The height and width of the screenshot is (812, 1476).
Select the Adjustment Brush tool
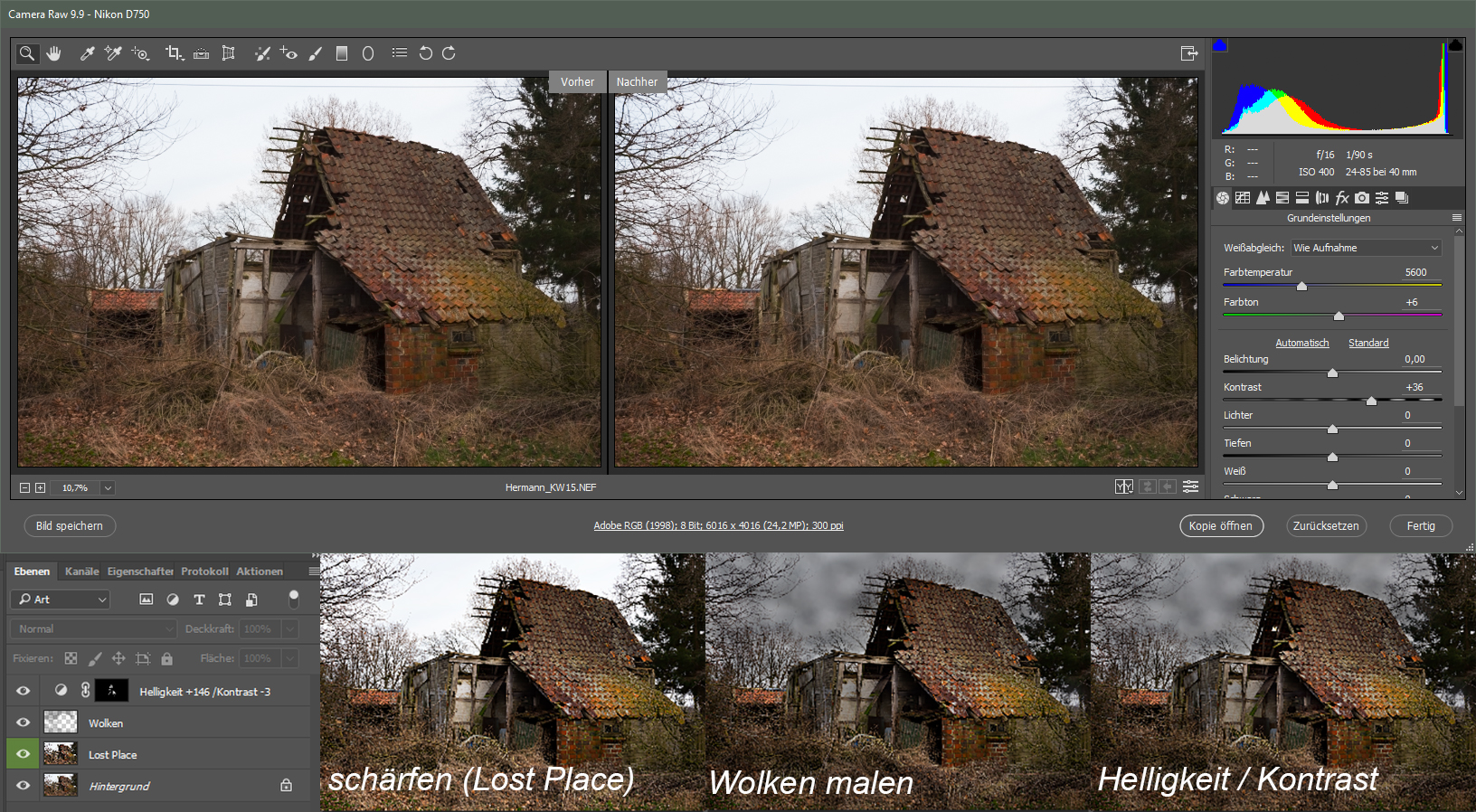(315, 53)
